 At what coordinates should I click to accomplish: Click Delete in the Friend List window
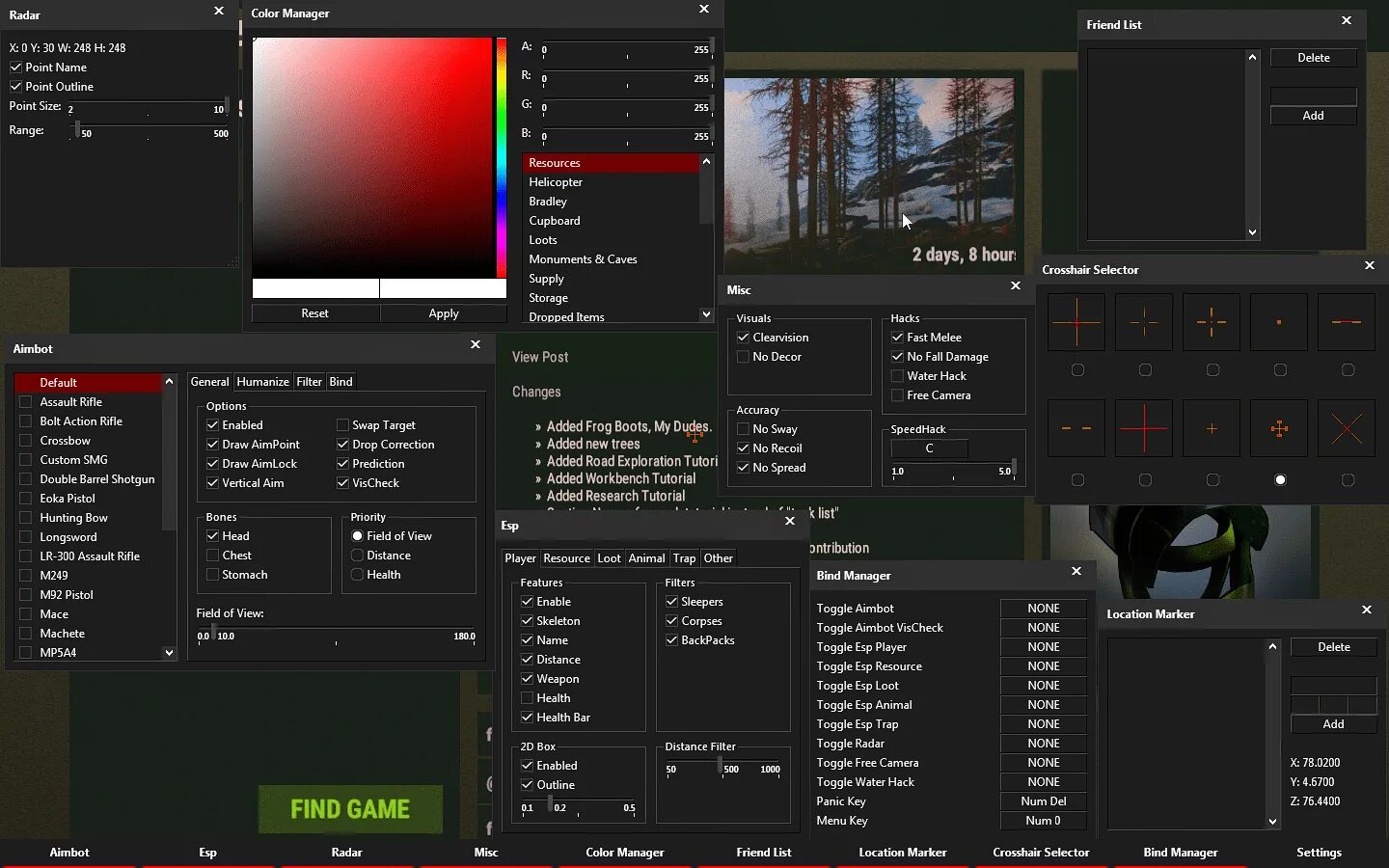(x=1313, y=58)
